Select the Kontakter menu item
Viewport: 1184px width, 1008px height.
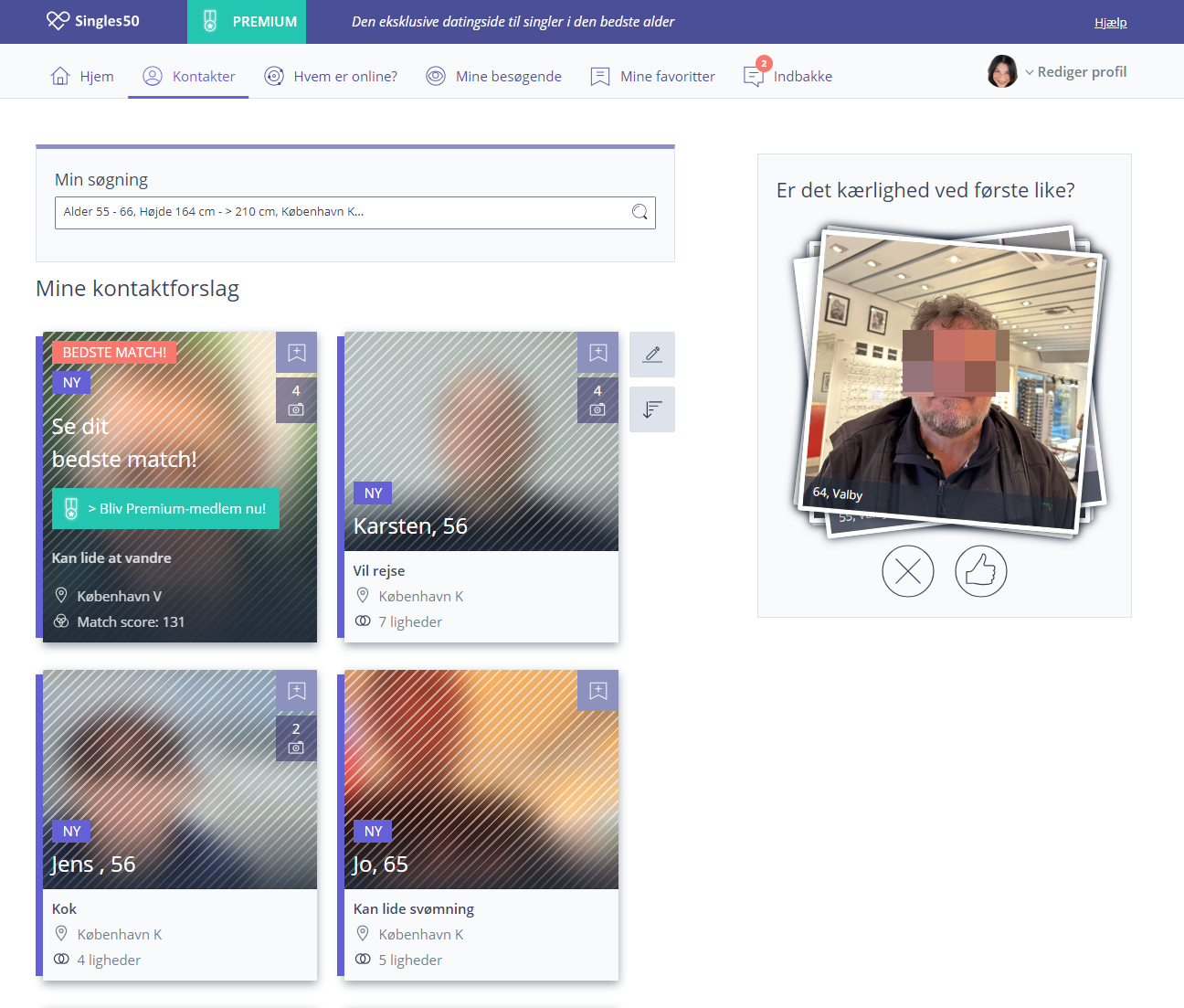(x=189, y=76)
